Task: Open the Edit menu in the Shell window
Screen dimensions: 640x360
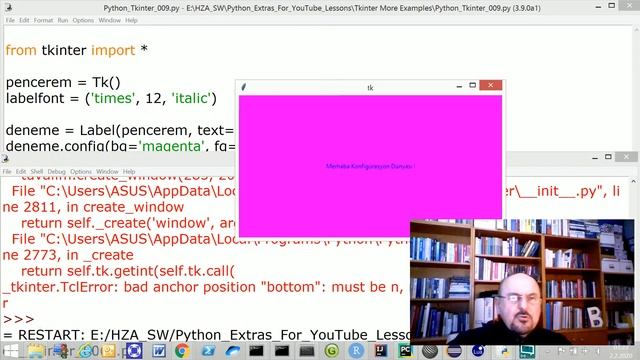Action: pos(21,171)
